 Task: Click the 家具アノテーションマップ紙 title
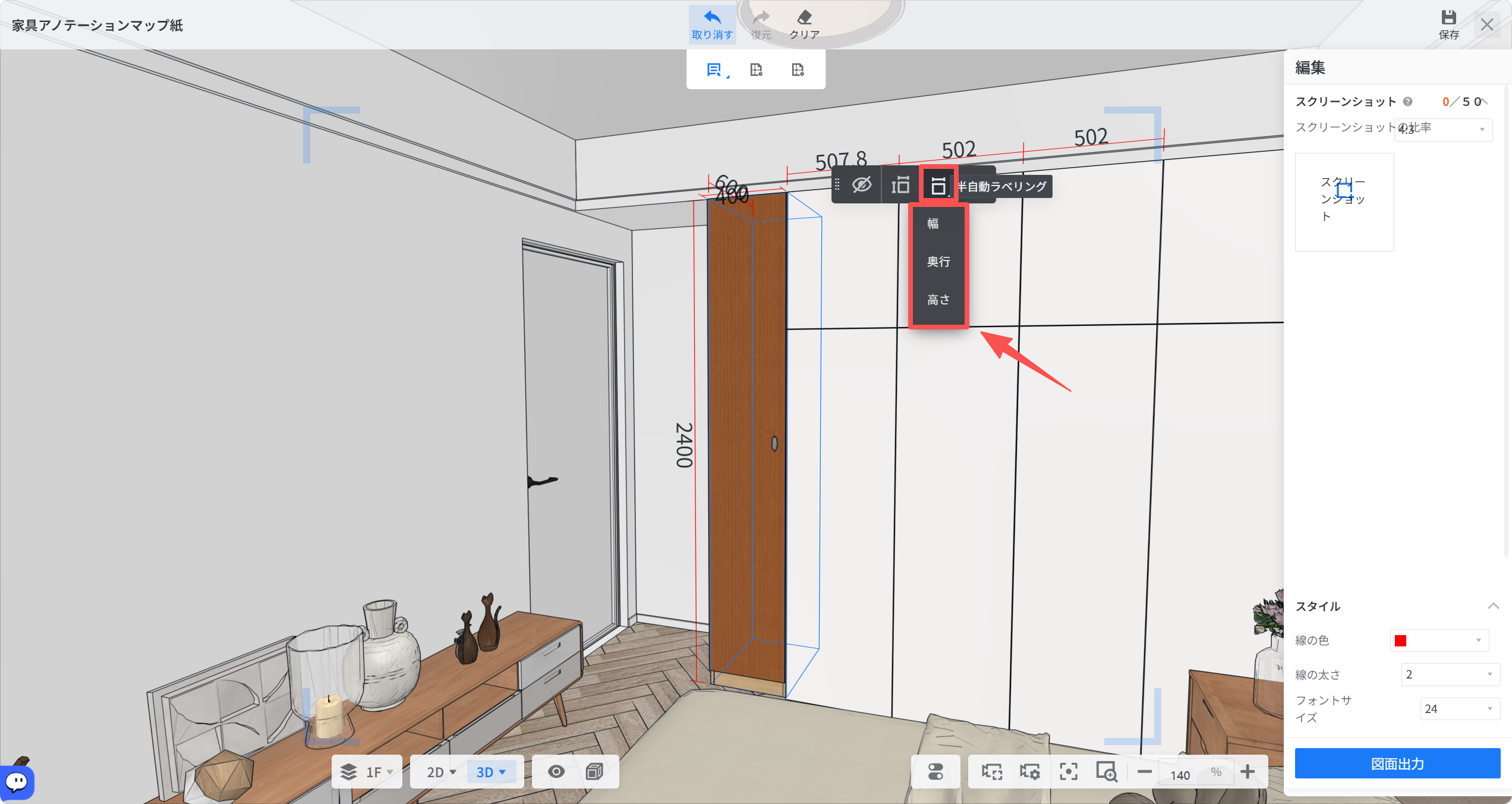(x=97, y=25)
